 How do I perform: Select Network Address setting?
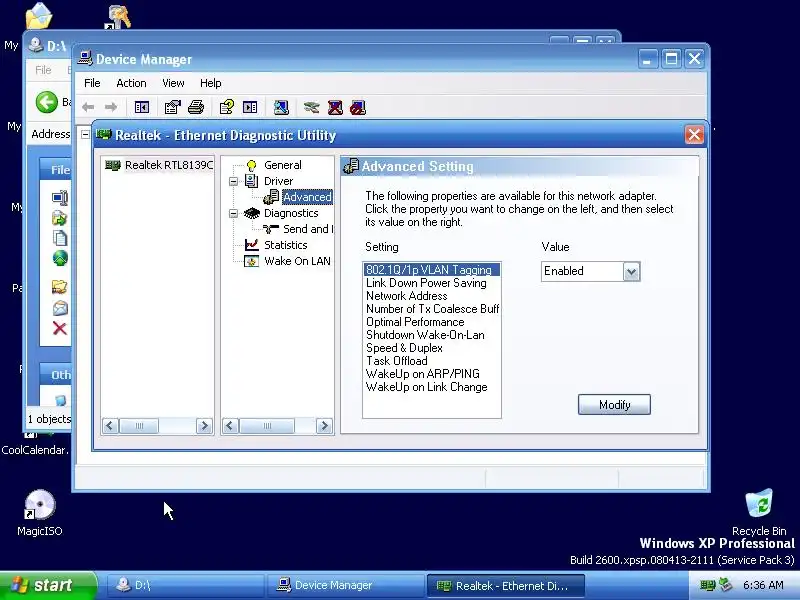pos(432,296)
